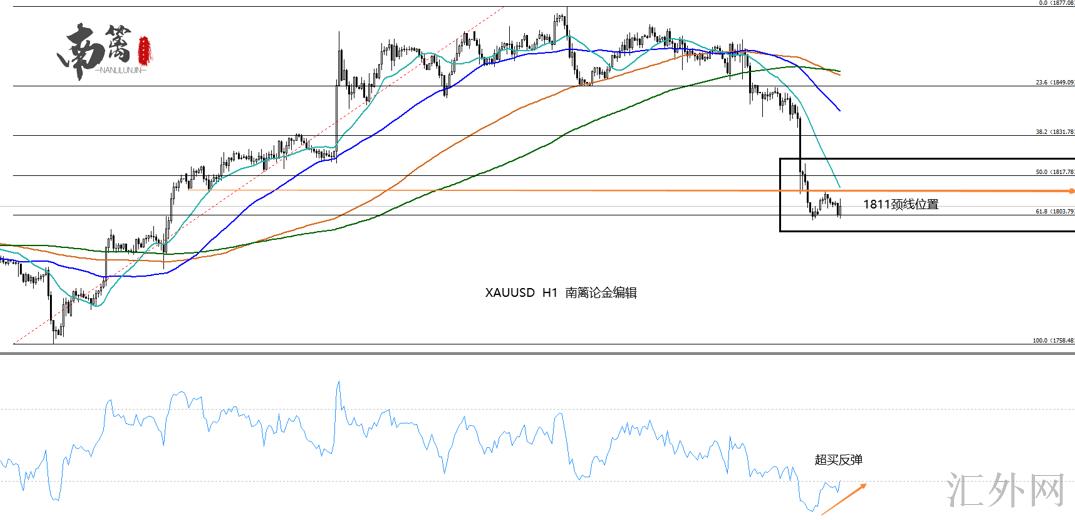Image resolution: width=1075 pixels, height=520 pixels.
Task: Click the 'XAUUSD H1 南篱论金编辑' chart title
Action: [x=561, y=293]
